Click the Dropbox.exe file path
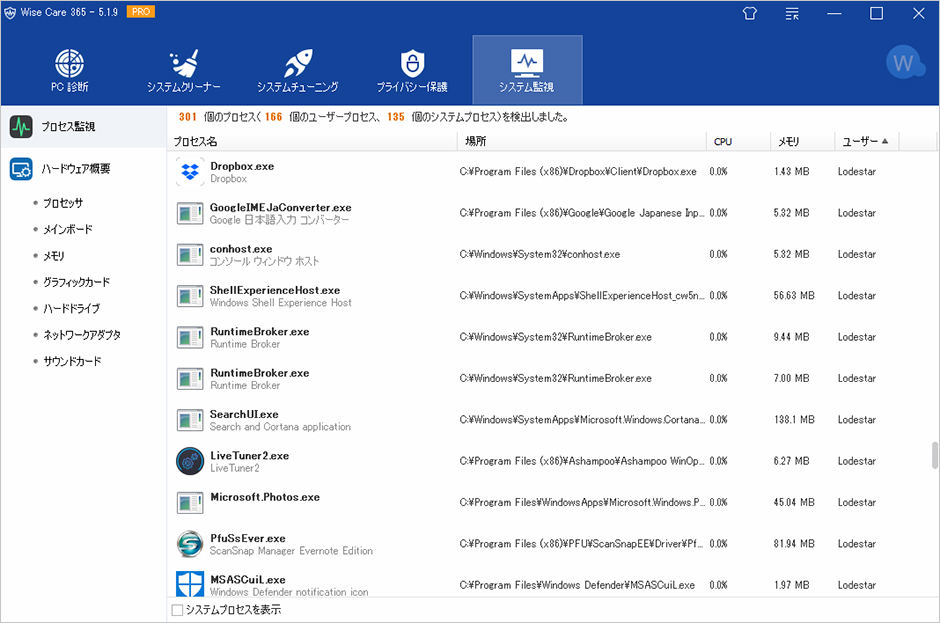This screenshot has width=940, height=623. click(578, 172)
